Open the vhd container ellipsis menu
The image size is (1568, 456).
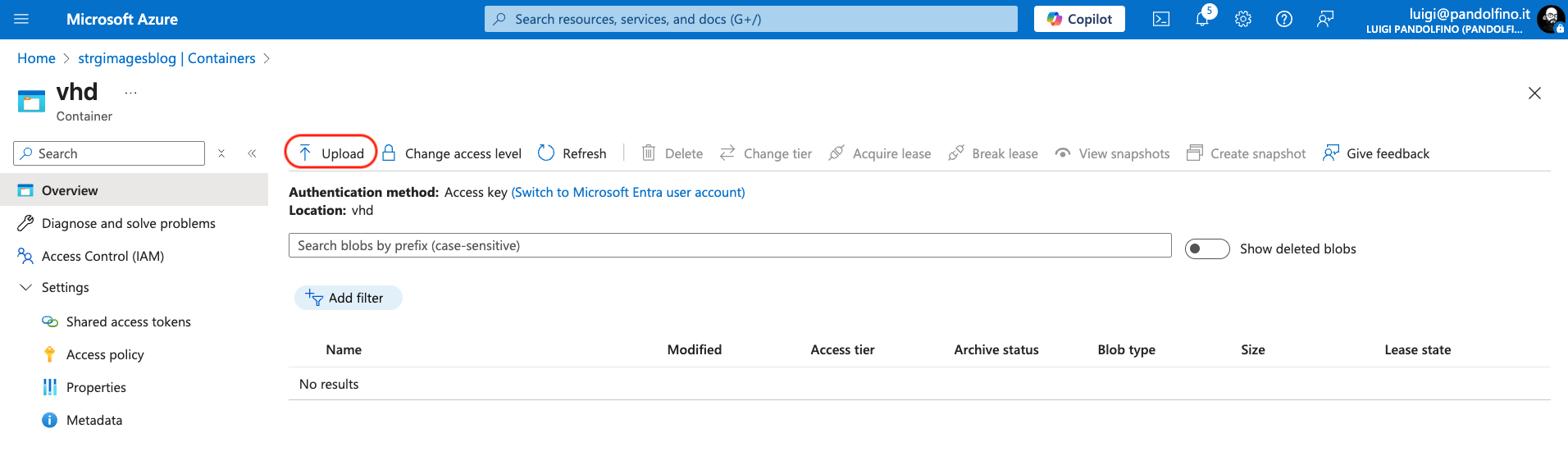[x=130, y=93]
